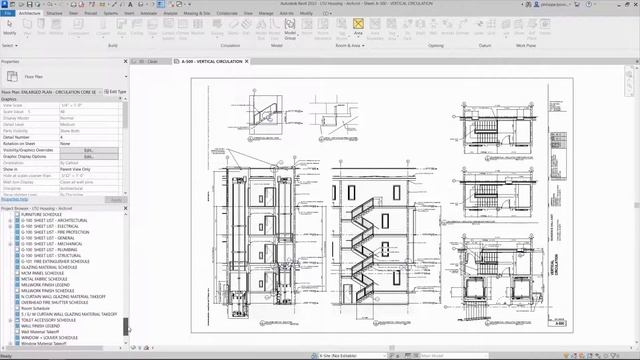The height and width of the screenshot is (360, 640).
Task: Open the File tab
Action: (x=8, y=13)
